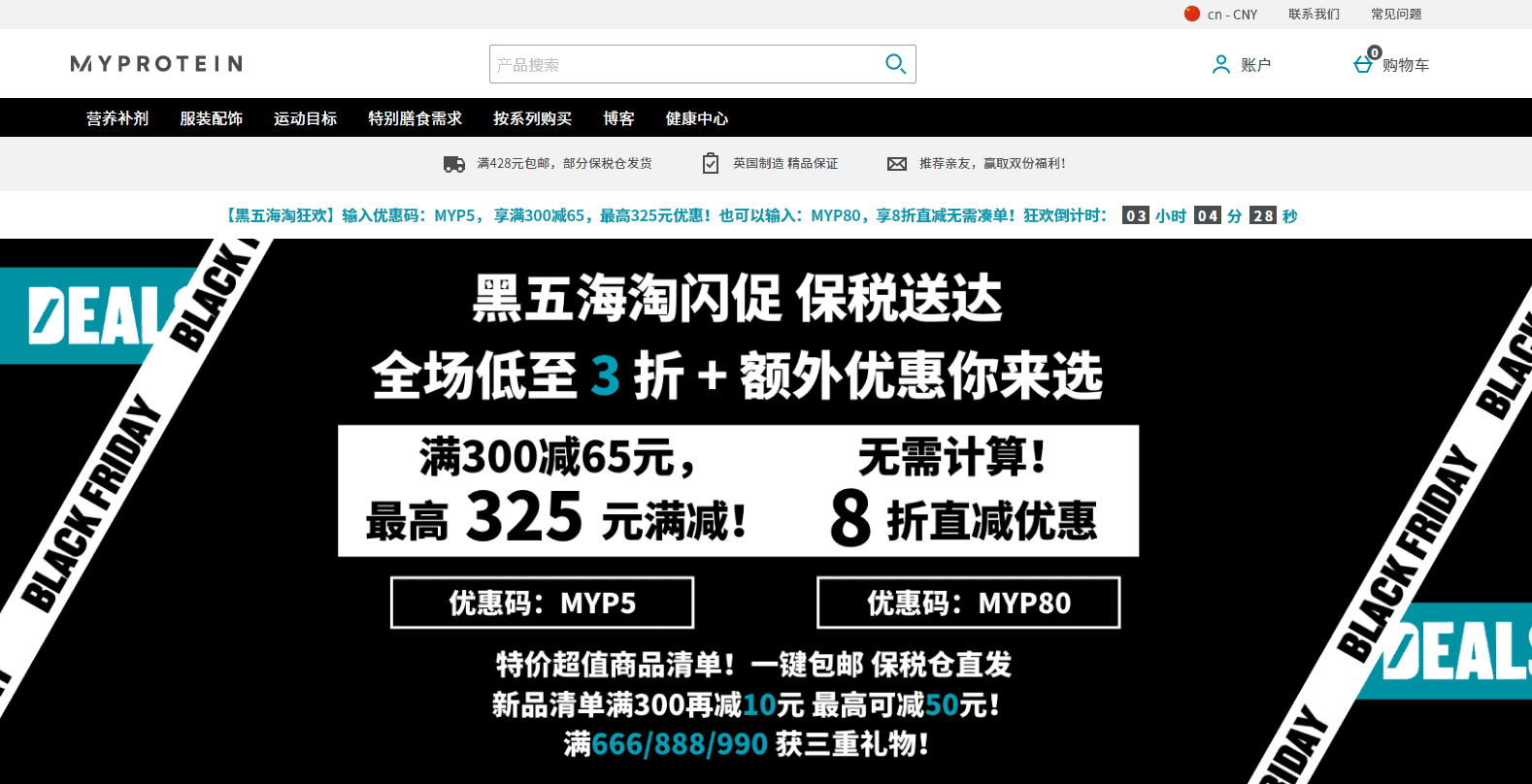Open the shopping basket icon
This screenshot has width=1532, height=784.
tap(1363, 65)
